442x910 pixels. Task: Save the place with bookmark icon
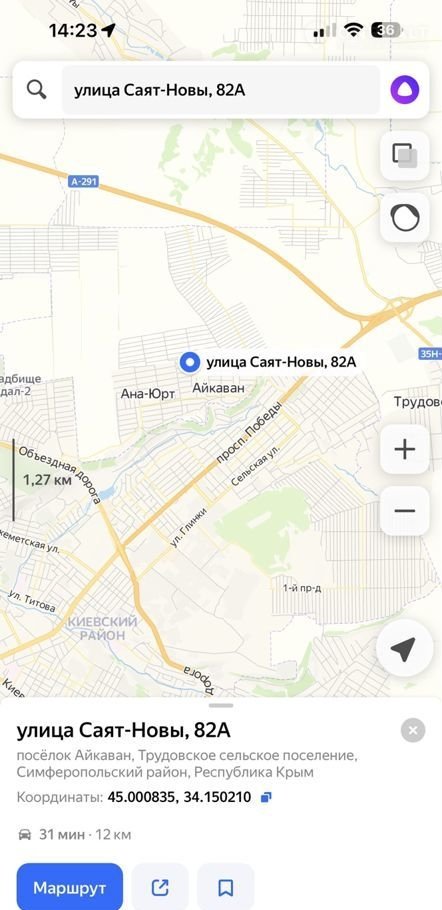(225, 887)
